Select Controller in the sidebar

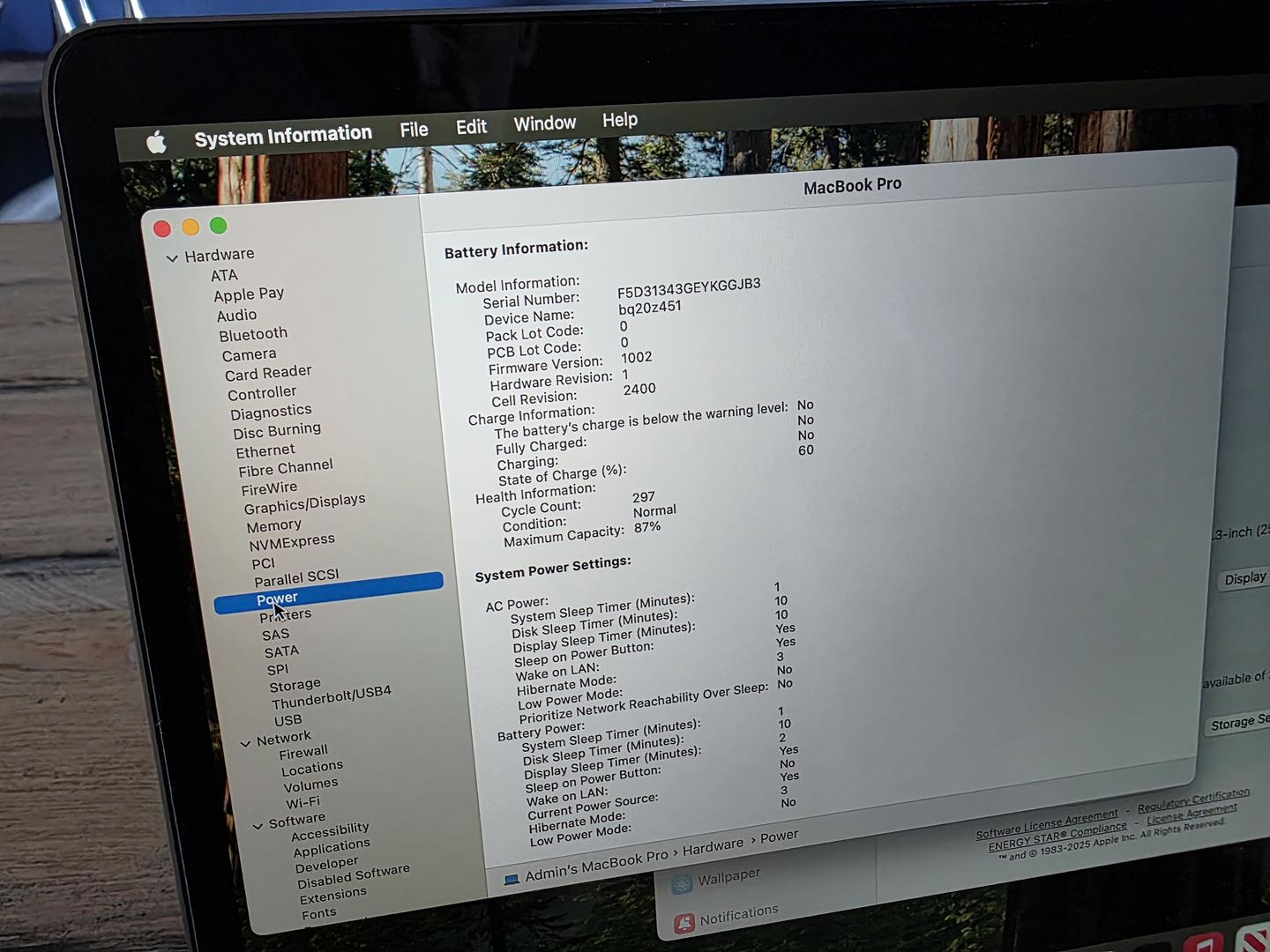pos(262,393)
